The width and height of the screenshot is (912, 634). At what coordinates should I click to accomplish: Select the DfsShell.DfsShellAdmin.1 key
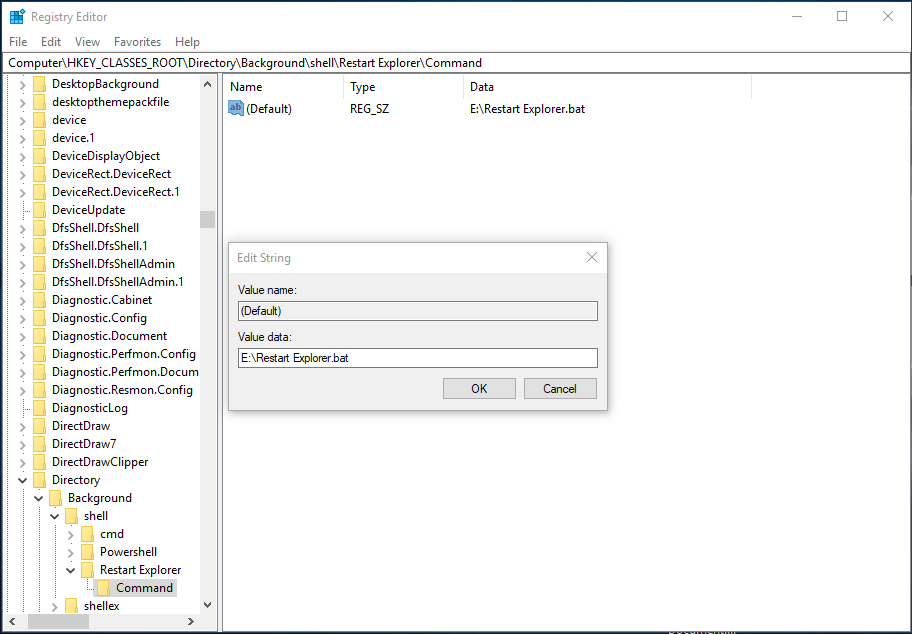click(x=117, y=282)
